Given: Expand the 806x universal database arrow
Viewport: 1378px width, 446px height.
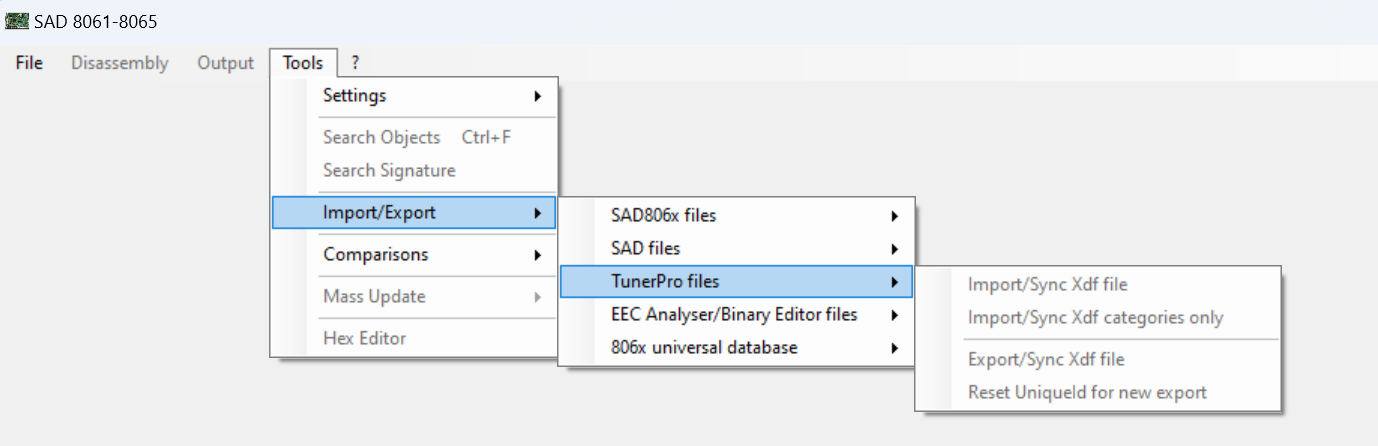Looking at the screenshot, I should 894,348.
